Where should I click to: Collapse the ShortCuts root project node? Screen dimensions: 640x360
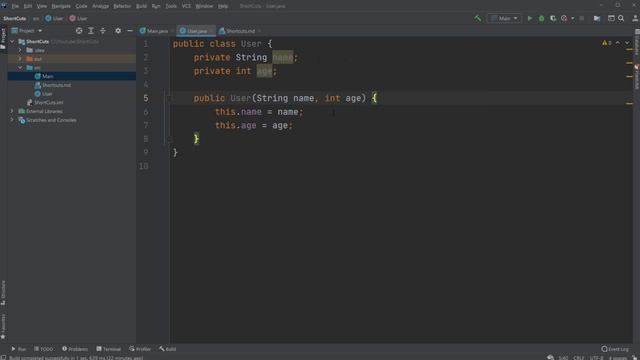click(x=12, y=42)
